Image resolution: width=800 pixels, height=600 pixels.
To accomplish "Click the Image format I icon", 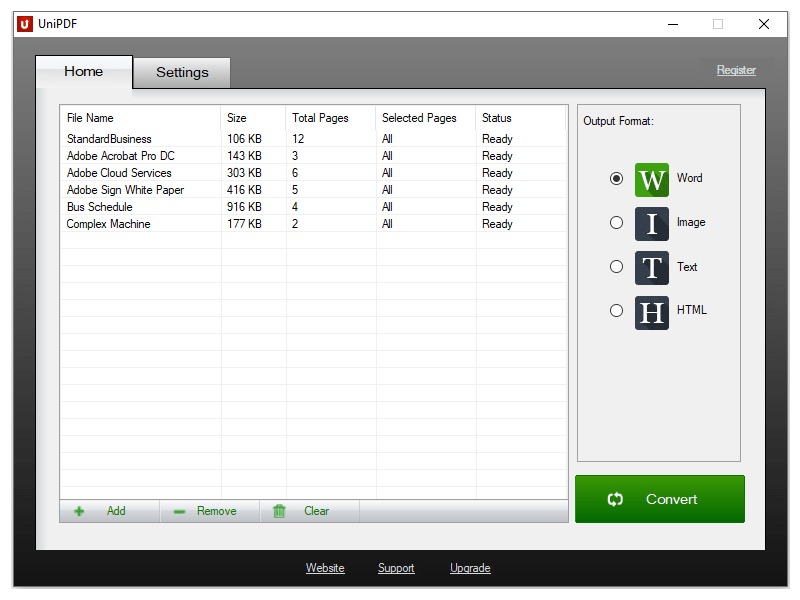I will click(652, 223).
